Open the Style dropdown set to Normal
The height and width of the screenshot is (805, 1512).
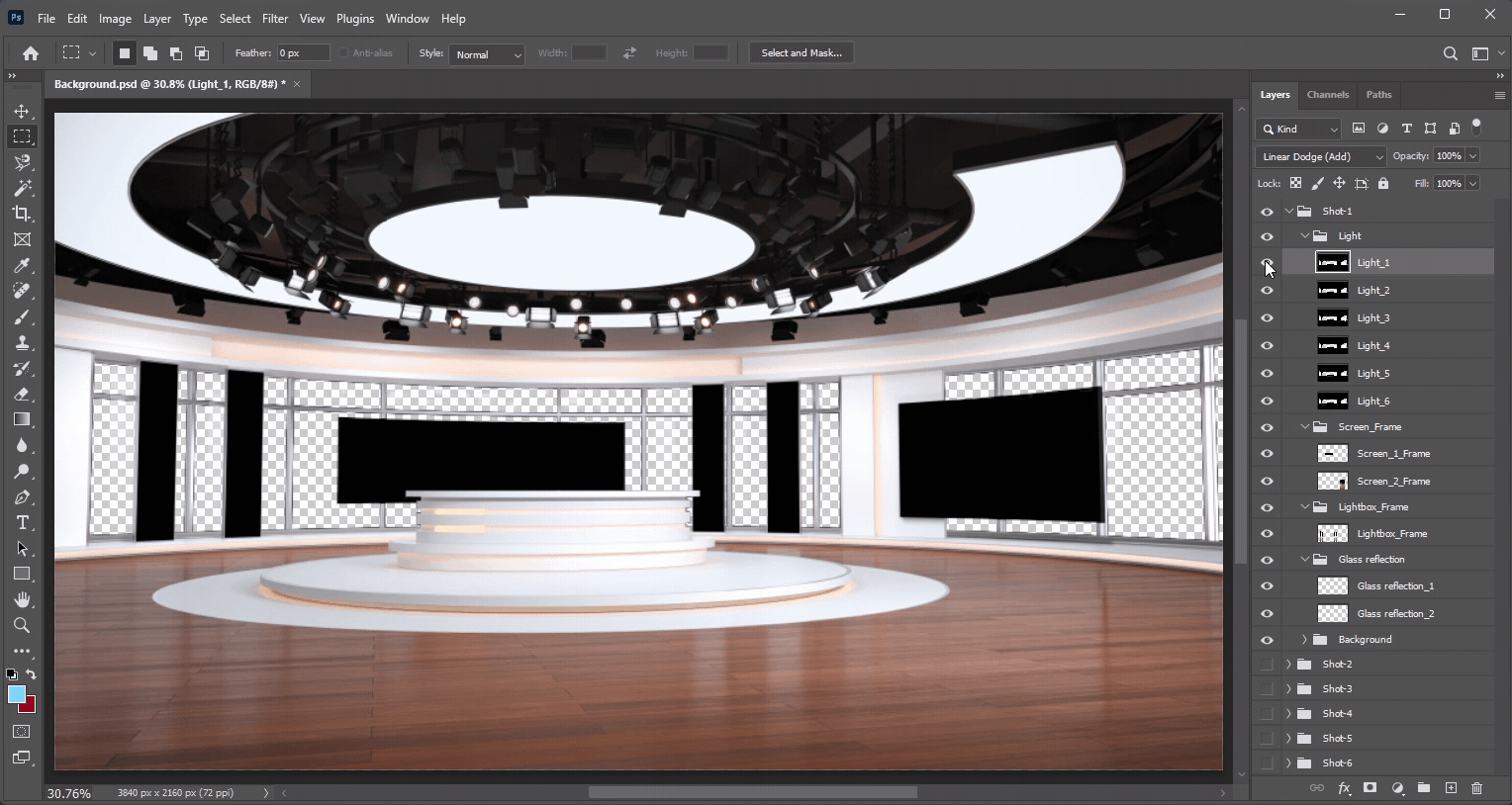point(486,54)
